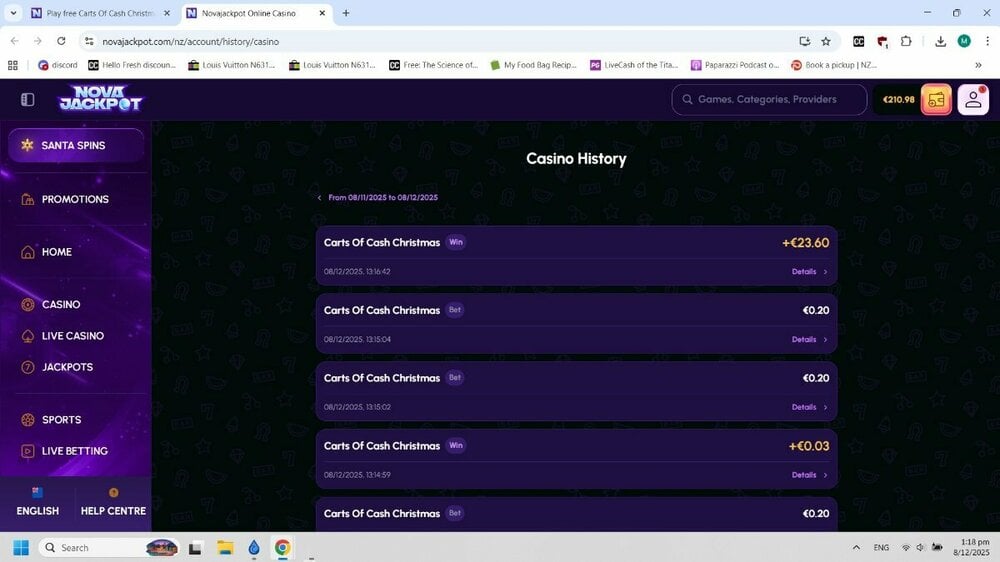The height and width of the screenshot is (562, 1000).
Task: Open Live Betting in the sidebar
Action: (x=74, y=451)
